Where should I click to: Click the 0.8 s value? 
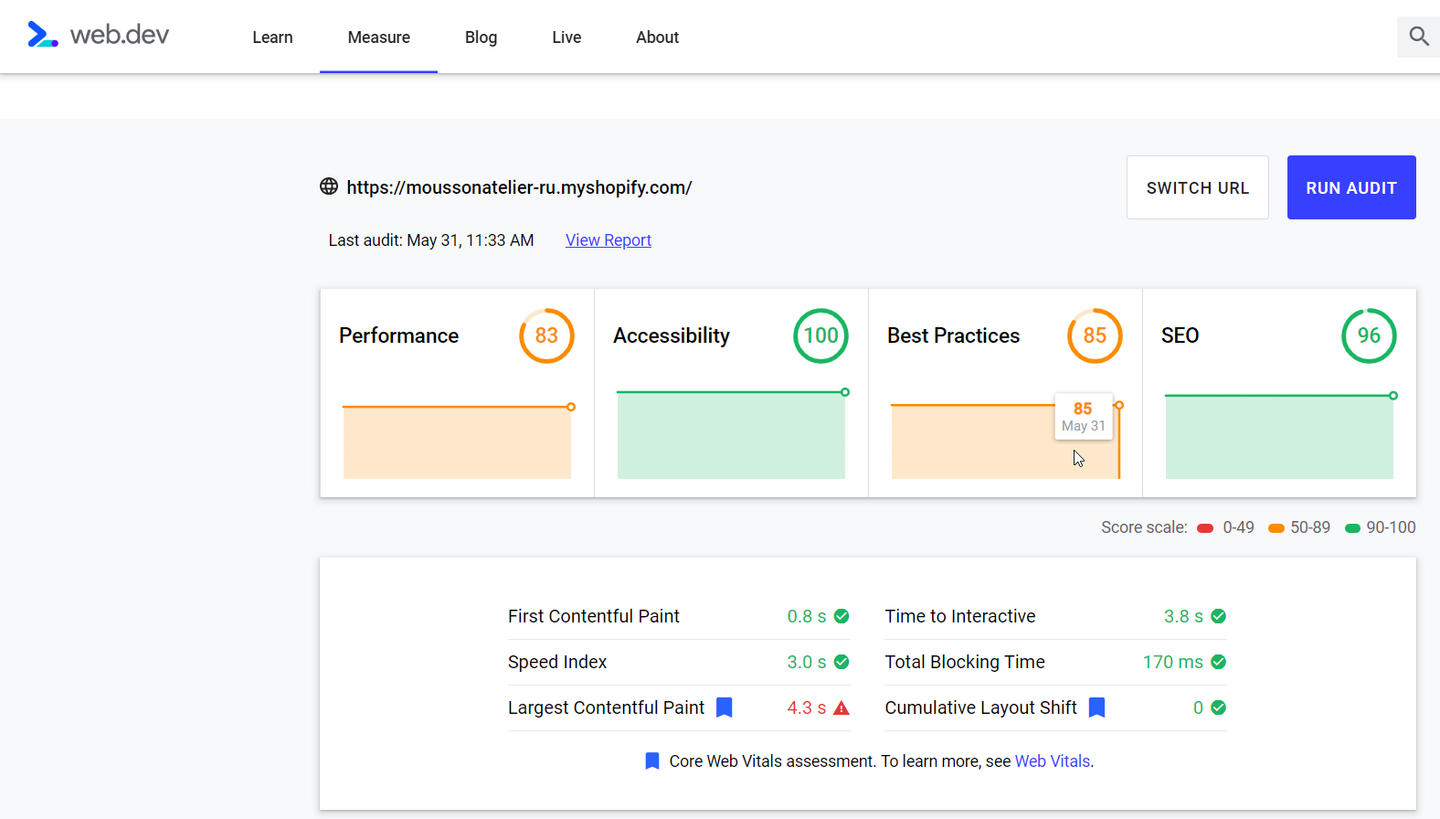(807, 616)
